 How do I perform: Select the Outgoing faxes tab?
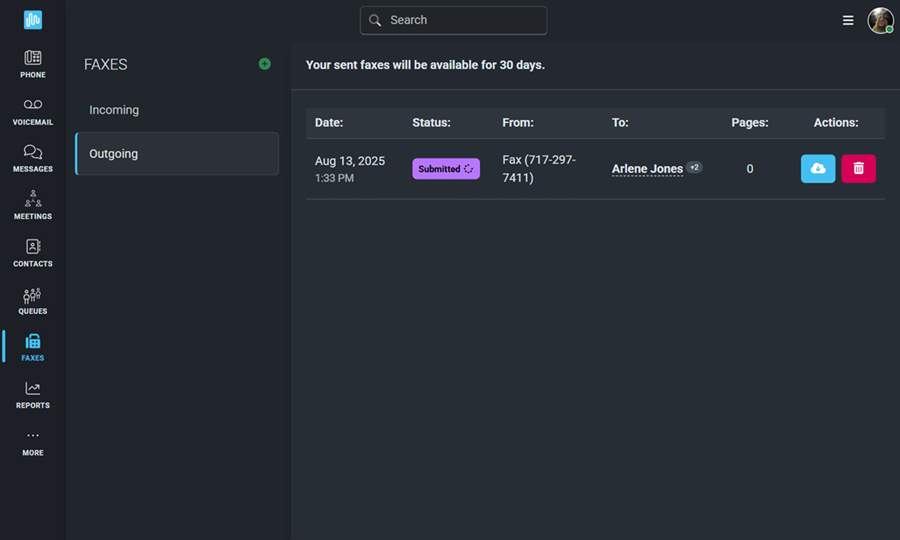[177, 154]
